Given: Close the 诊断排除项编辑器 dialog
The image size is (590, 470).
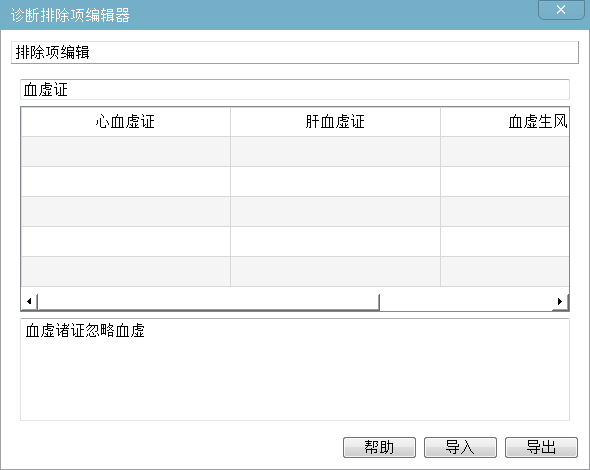Looking at the screenshot, I should pos(561,10).
